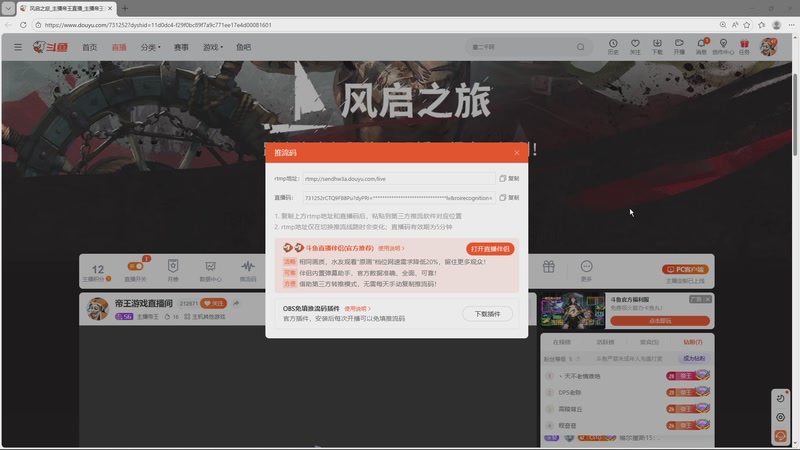This screenshot has width=800, height=450.
Task: Open 帝王游戏直播间 streamer avatar
Action: pos(97,309)
